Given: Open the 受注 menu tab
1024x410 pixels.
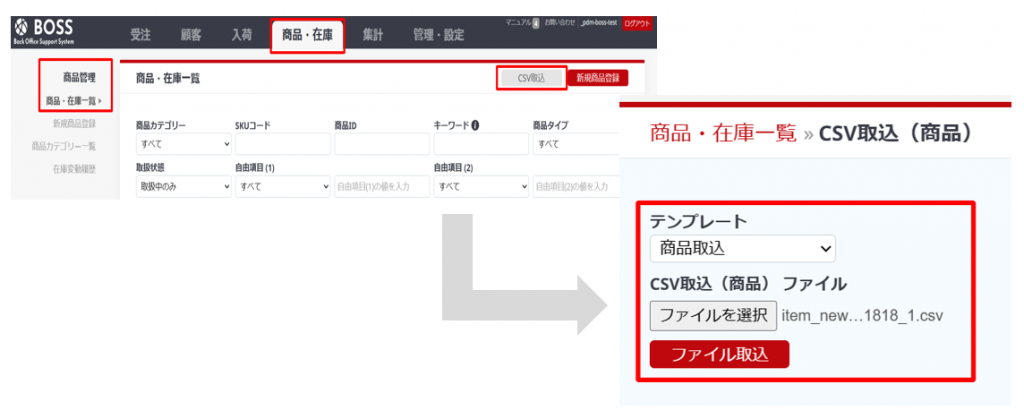Looking at the screenshot, I should click(x=140, y=35).
